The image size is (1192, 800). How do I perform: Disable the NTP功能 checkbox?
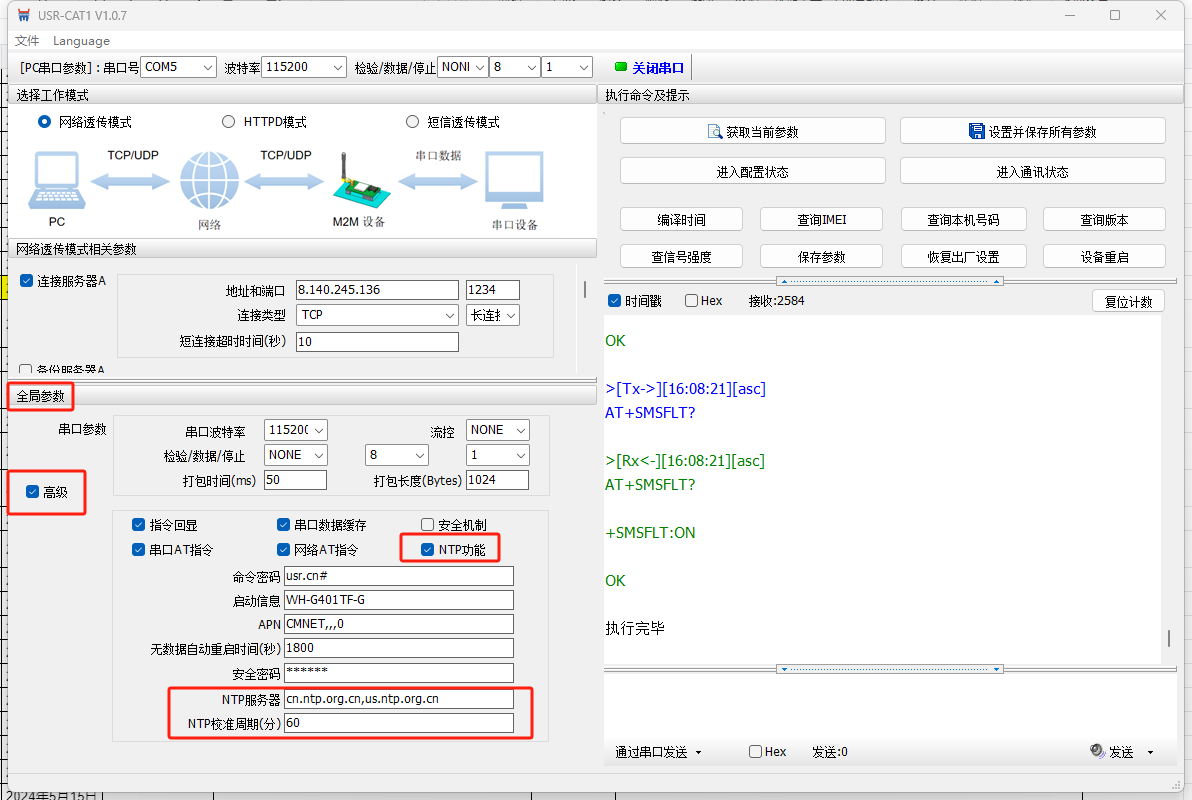(x=428, y=549)
